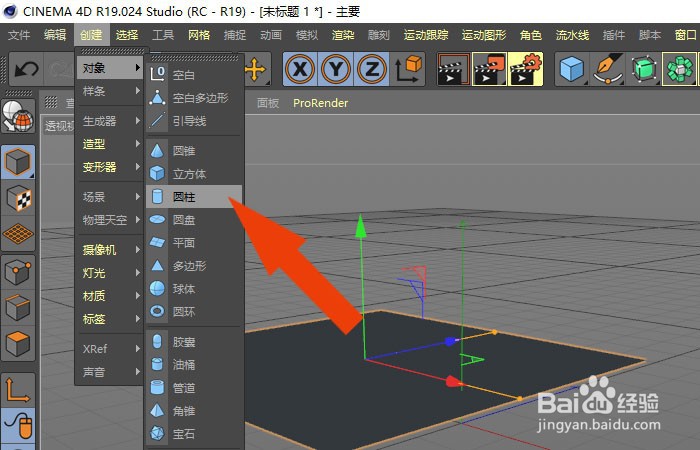Toggle Z axis lock
Image resolution: width=700 pixels, height=450 pixels.
(x=371, y=69)
